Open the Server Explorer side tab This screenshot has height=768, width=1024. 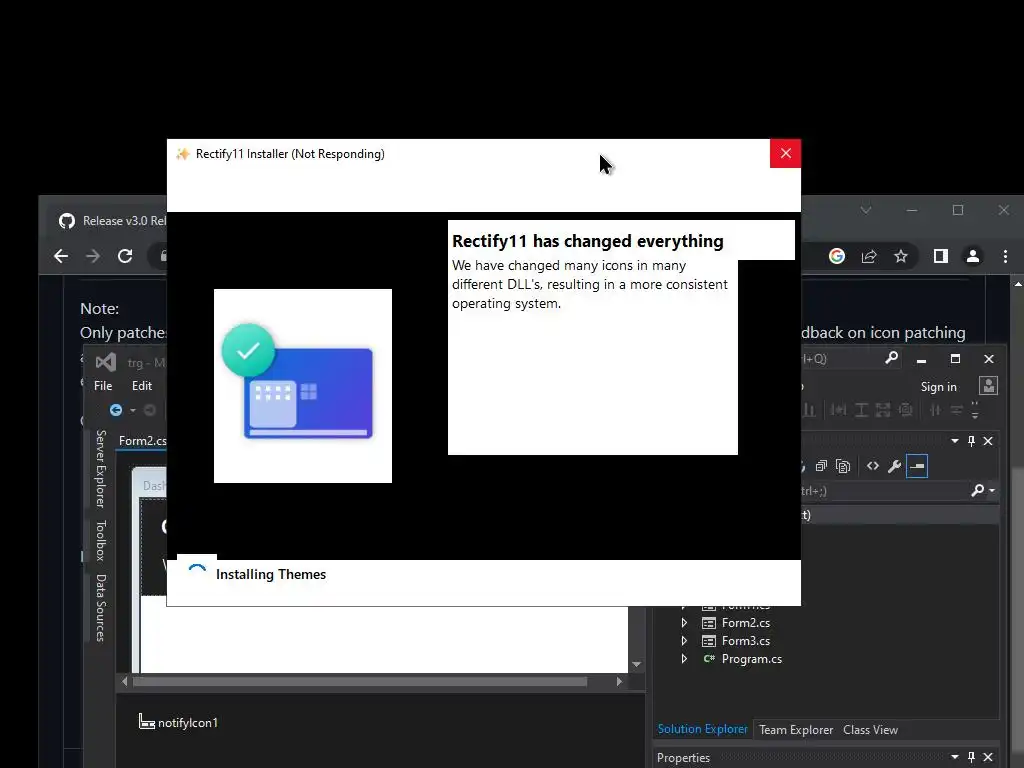(x=101, y=468)
